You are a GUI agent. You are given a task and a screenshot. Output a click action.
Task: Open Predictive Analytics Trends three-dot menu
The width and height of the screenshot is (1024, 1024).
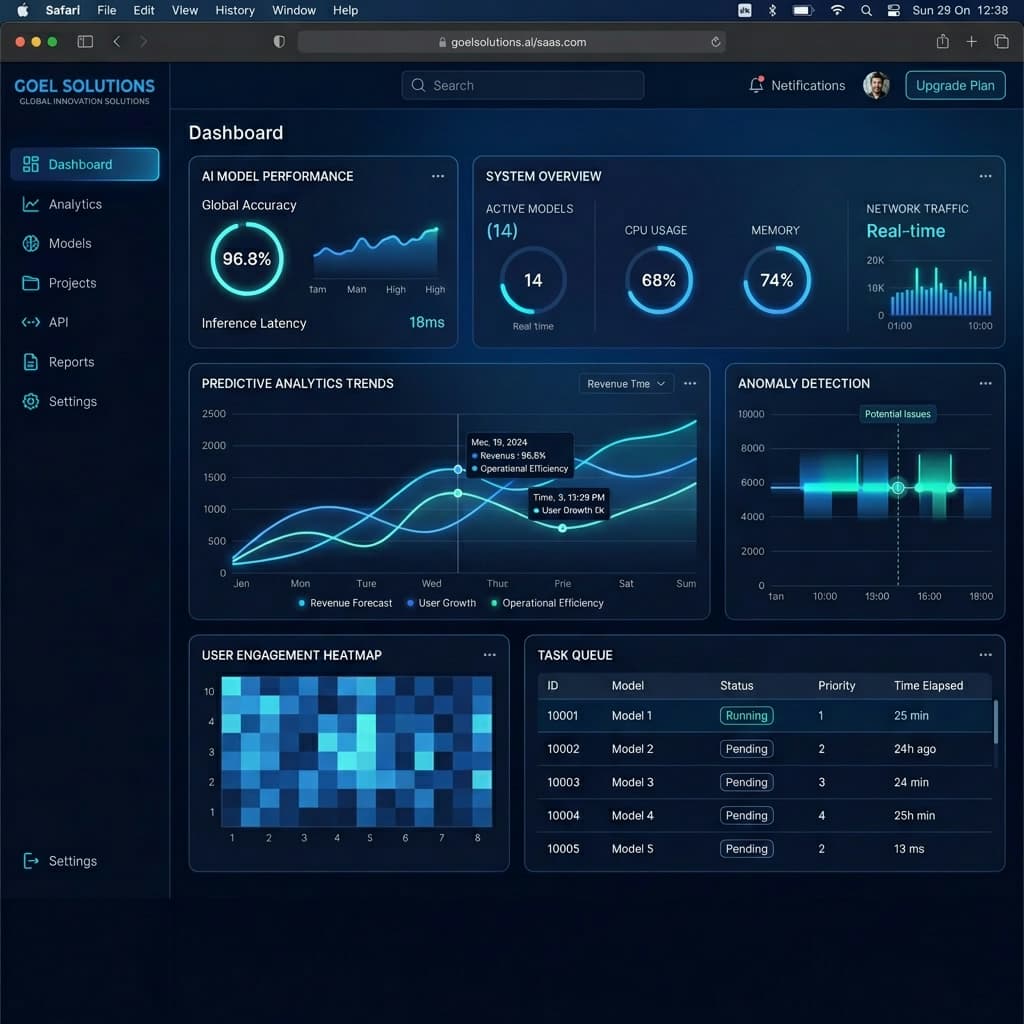point(690,383)
